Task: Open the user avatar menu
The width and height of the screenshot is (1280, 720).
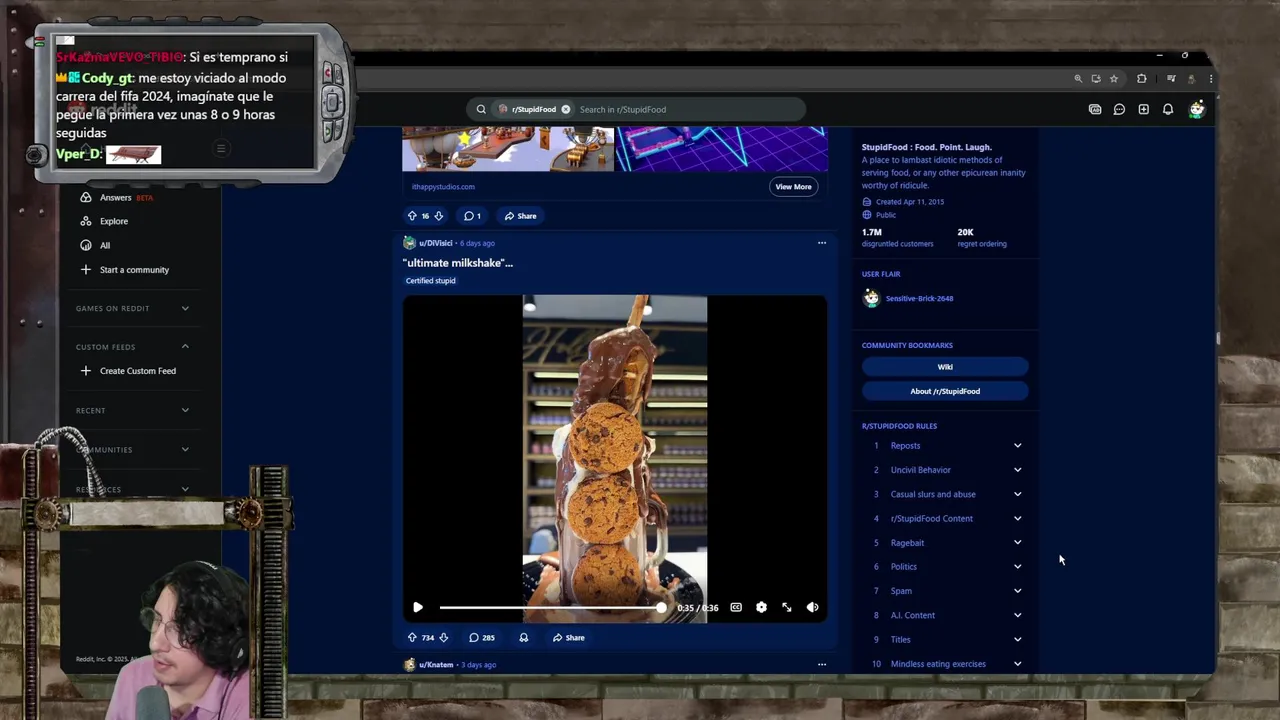Action: coord(1196,109)
